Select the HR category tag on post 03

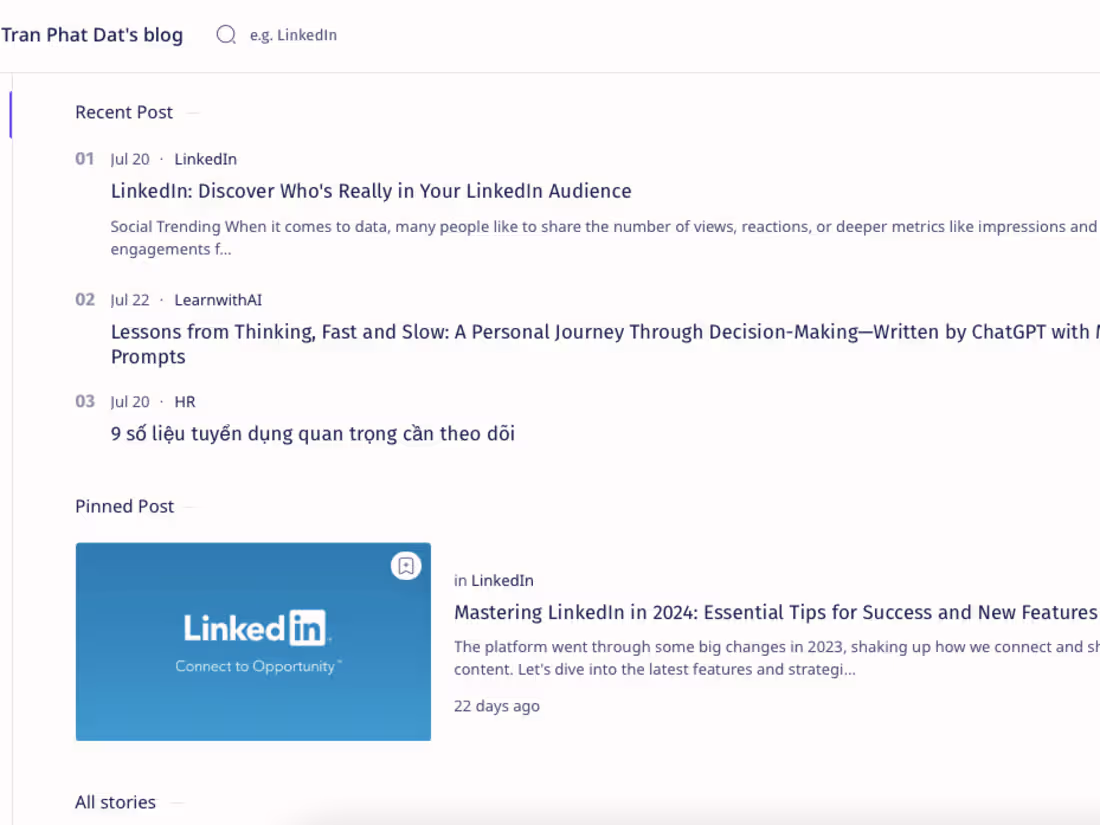(x=185, y=401)
